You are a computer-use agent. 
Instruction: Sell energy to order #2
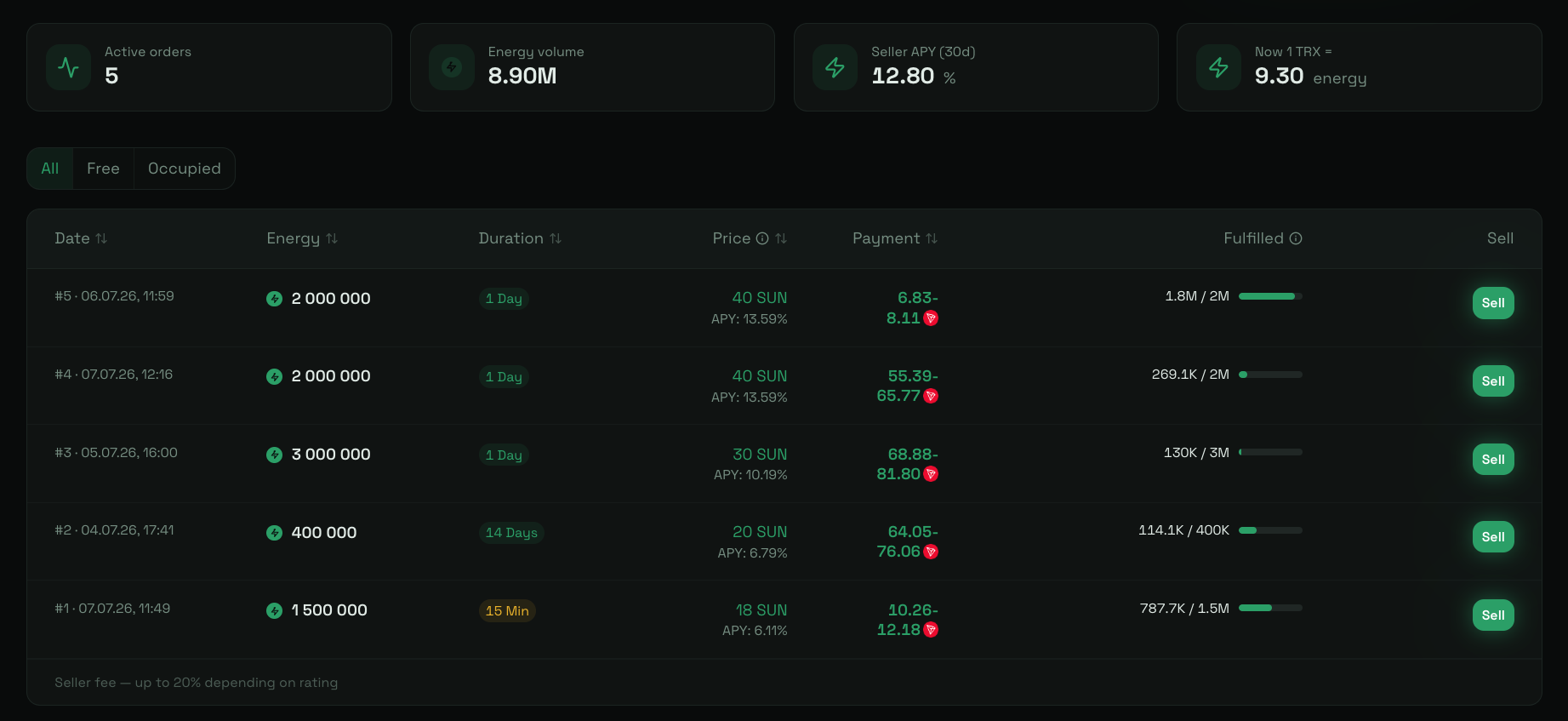[x=1493, y=537]
